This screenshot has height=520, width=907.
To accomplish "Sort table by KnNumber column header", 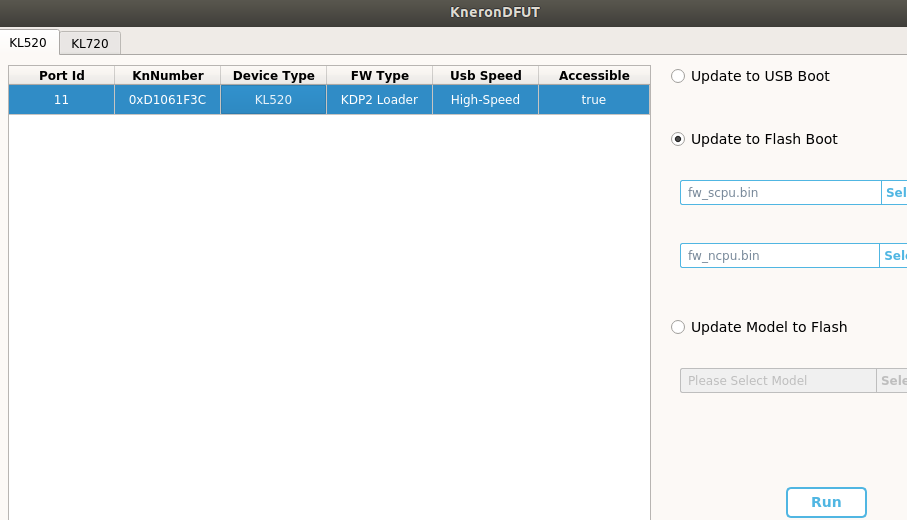I will pos(168,75).
